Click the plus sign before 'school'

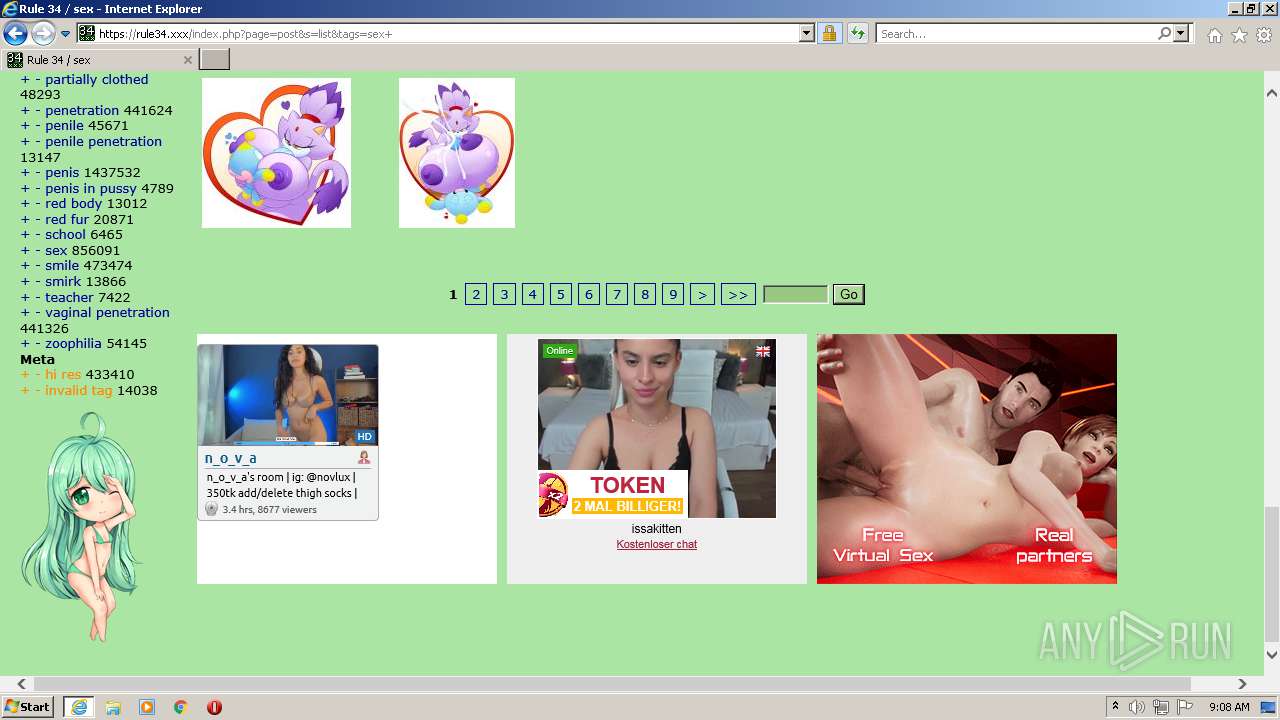pyautogui.click(x=25, y=234)
